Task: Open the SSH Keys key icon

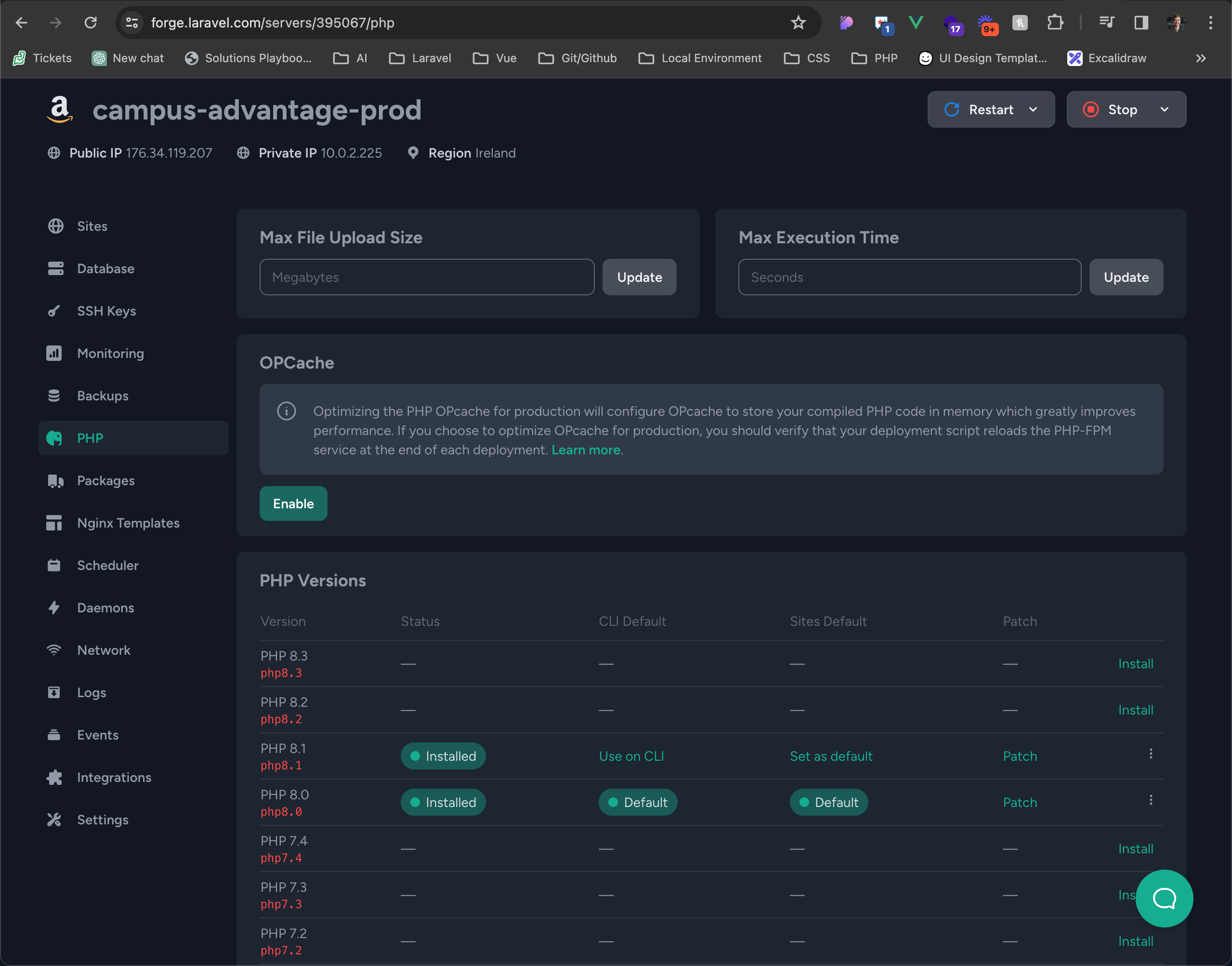Action: 54,311
